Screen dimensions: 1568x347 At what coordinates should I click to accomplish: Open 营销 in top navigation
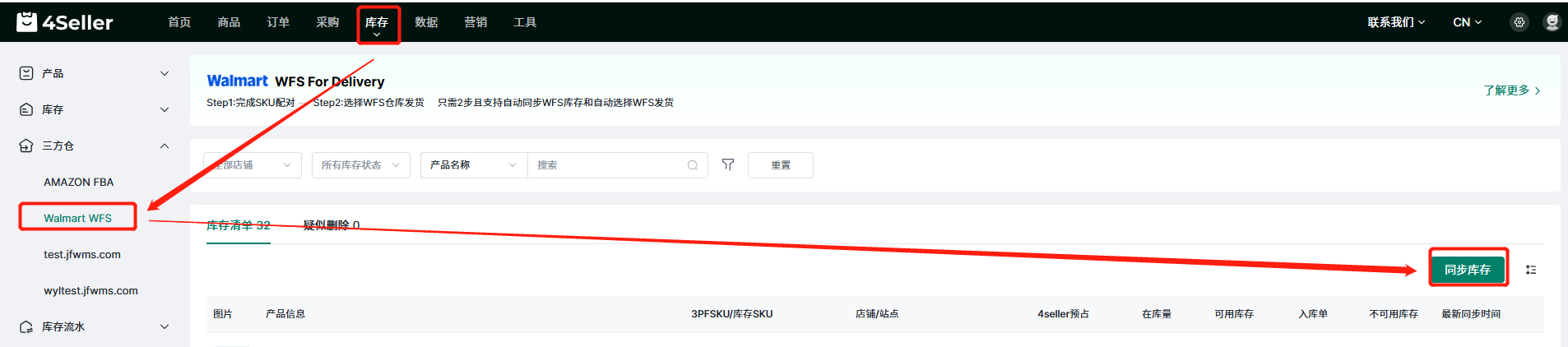(476, 22)
